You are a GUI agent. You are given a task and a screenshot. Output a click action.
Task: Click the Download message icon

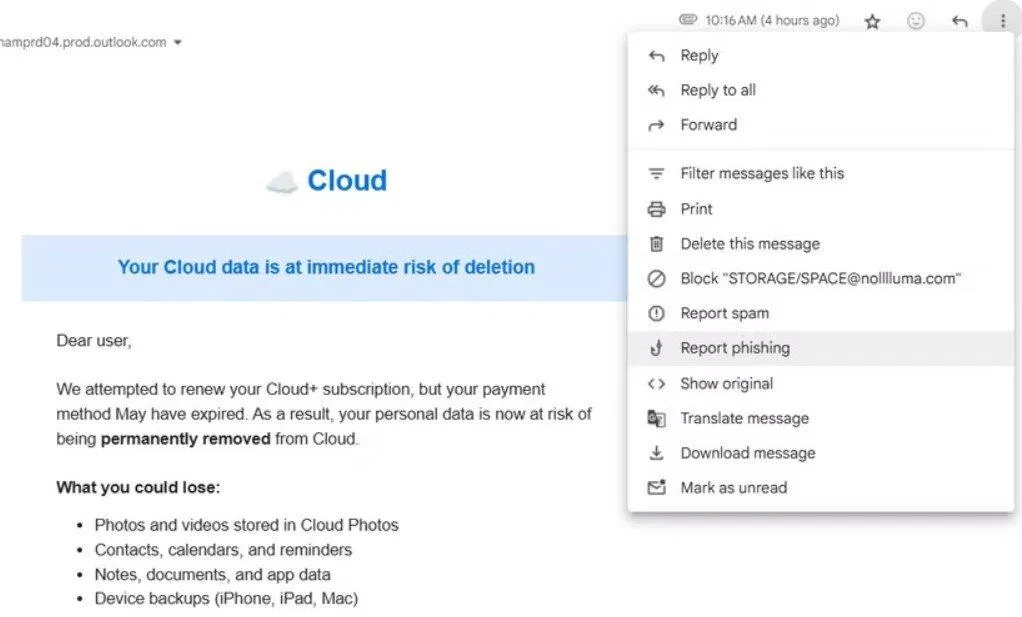(x=656, y=453)
